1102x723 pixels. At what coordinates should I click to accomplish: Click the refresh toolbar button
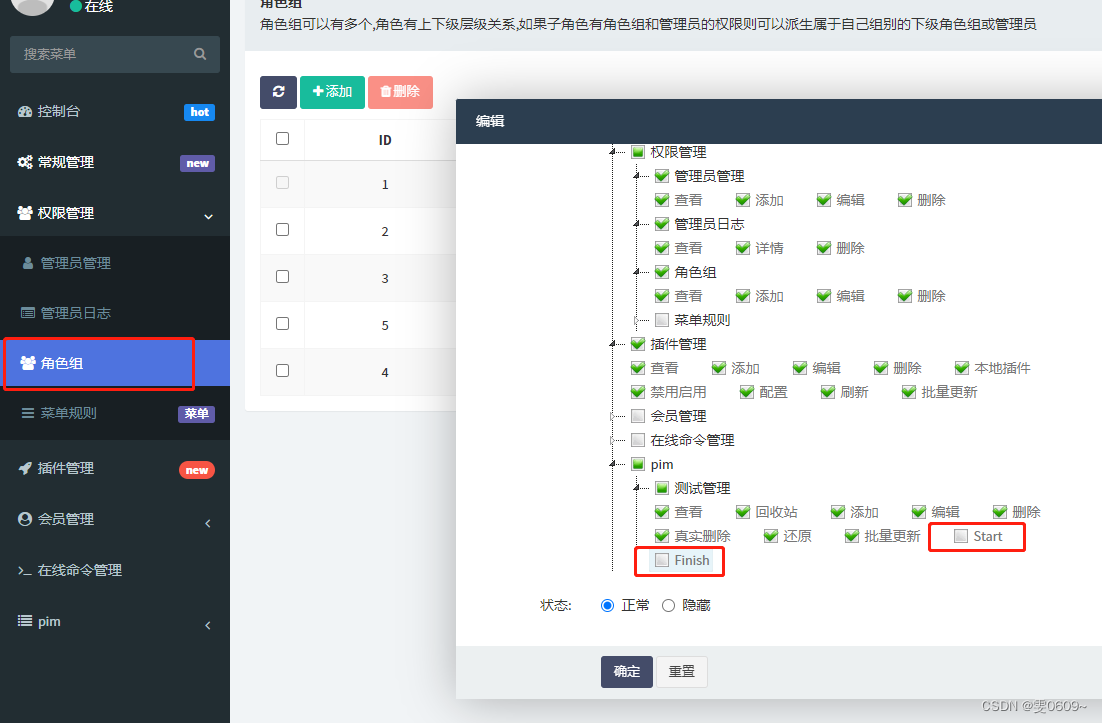tap(278, 92)
